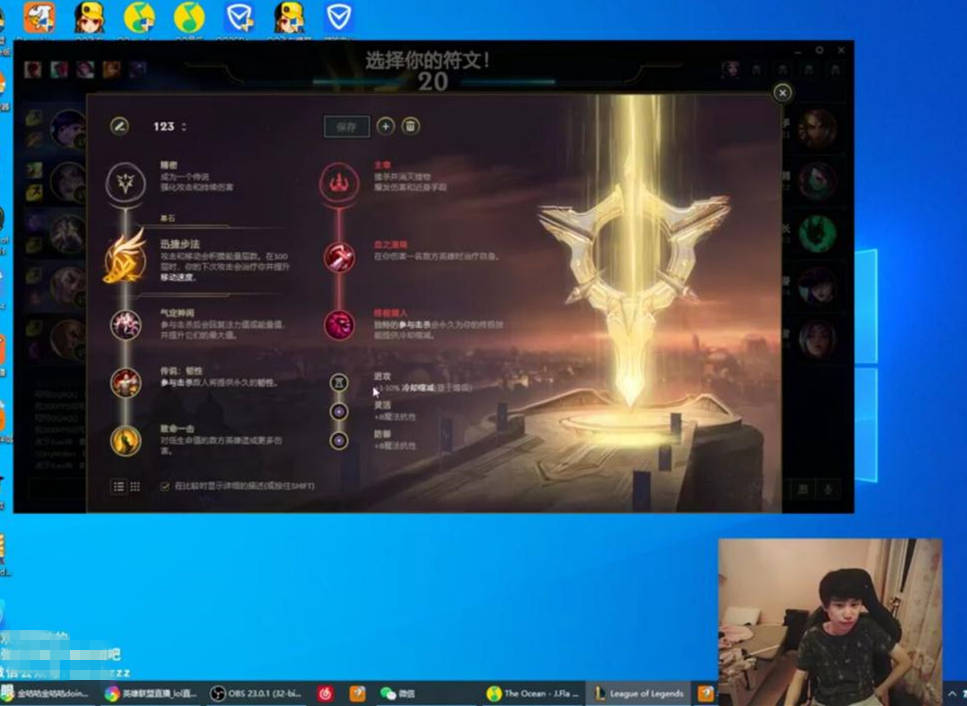
Task: Select the 传说：韧性 rune icon
Action: tap(126, 383)
